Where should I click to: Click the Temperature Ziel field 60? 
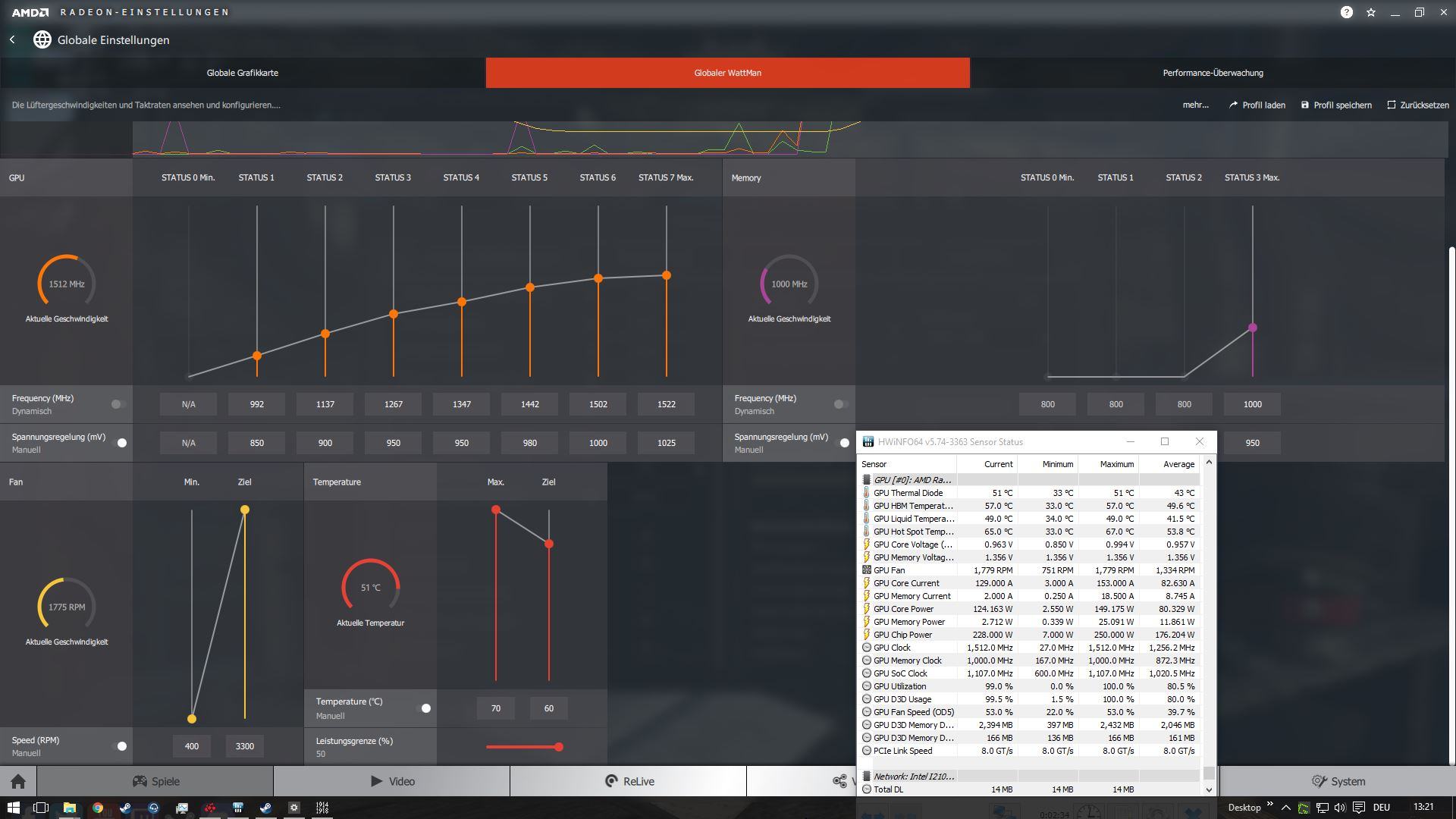click(x=549, y=708)
